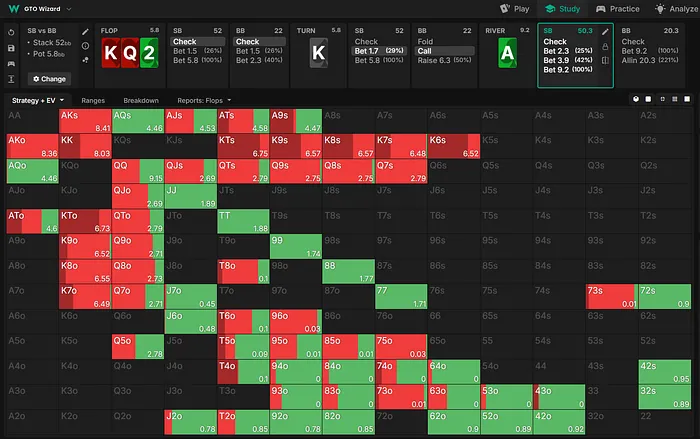Switch to the Practice tab

[617, 9]
